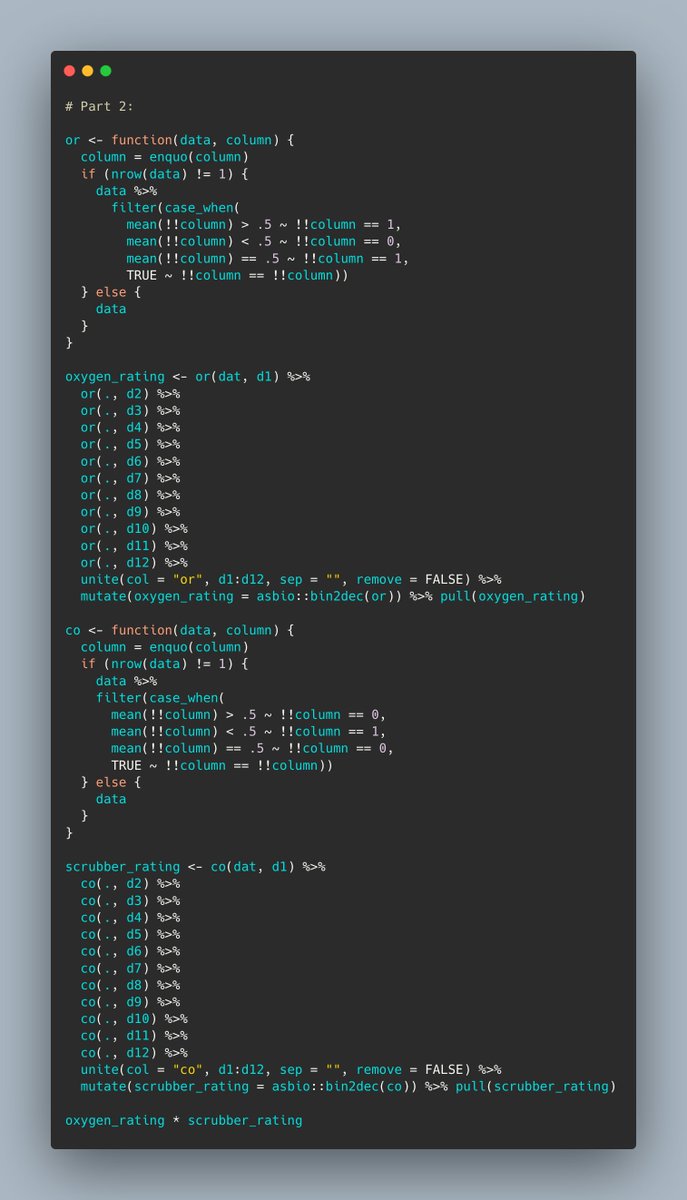The width and height of the screenshot is (687, 1200).
Task: Click the unite(col = "or" ...) line
Action: (x=291, y=579)
